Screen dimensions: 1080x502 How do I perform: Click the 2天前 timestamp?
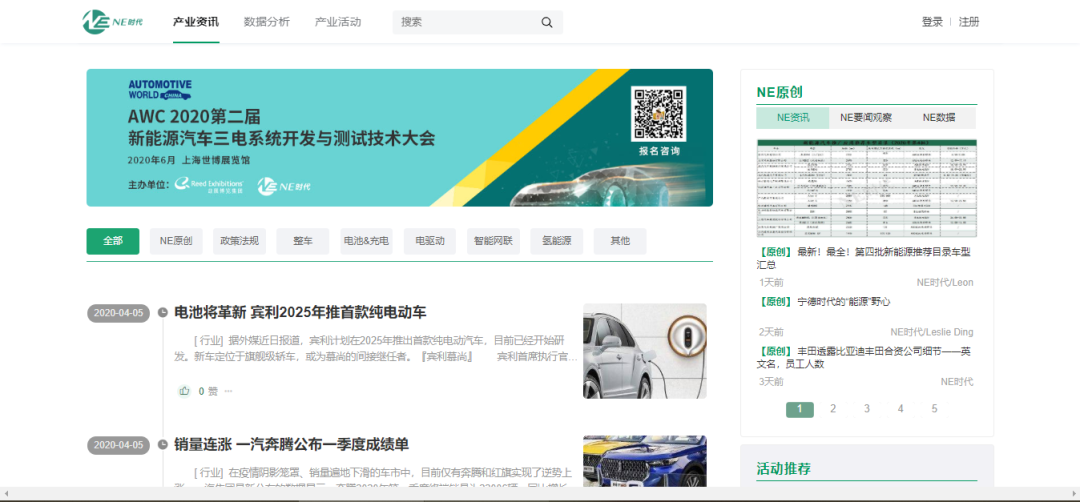pos(771,332)
